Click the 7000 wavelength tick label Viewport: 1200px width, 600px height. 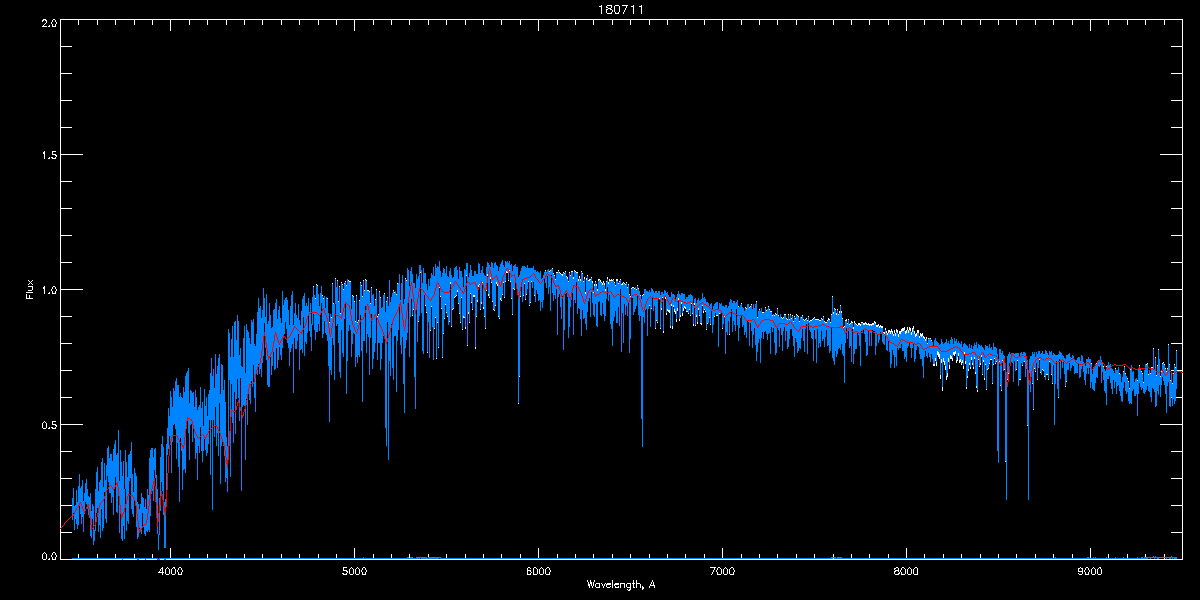click(x=722, y=572)
